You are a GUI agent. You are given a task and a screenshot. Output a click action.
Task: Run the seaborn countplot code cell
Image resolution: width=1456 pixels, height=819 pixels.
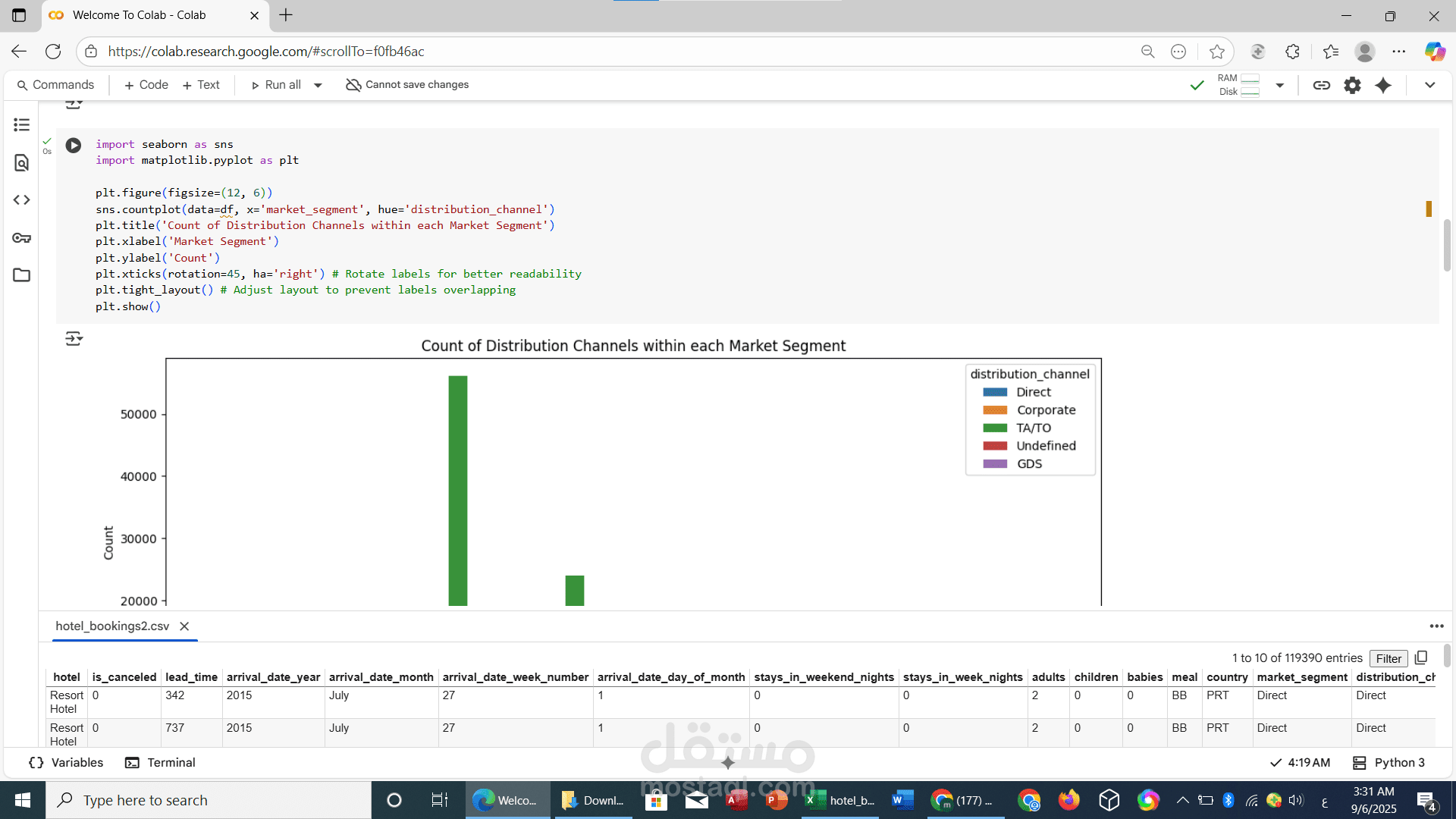(74, 146)
